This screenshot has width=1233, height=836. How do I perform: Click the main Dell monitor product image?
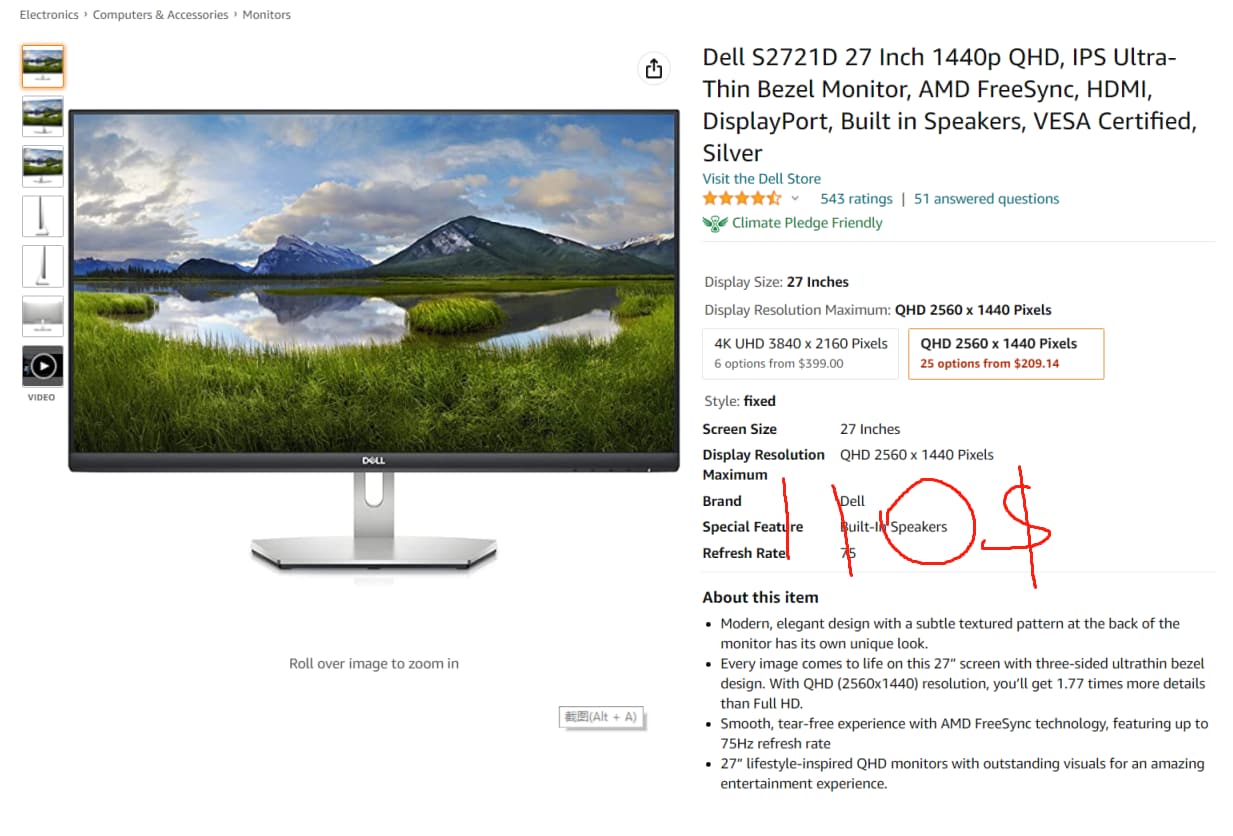pyautogui.click(x=374, y=340)
